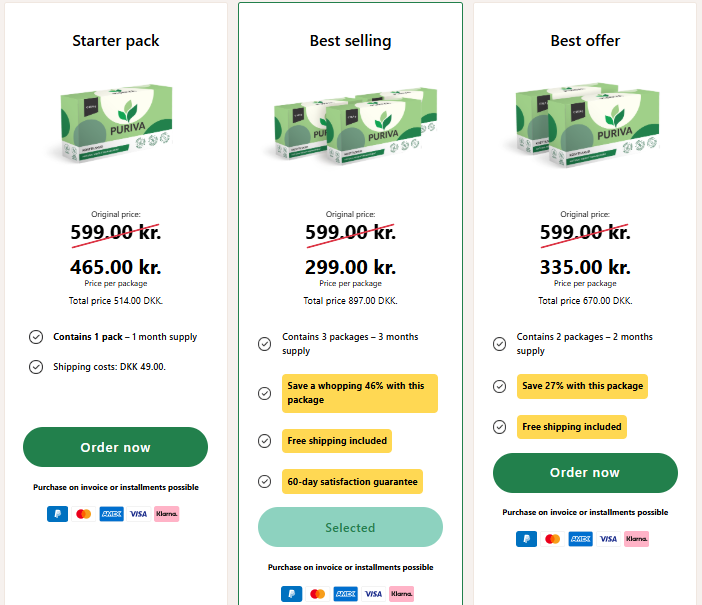Click checkmark beside 'Save 27% with this package'

coord(500,386)
